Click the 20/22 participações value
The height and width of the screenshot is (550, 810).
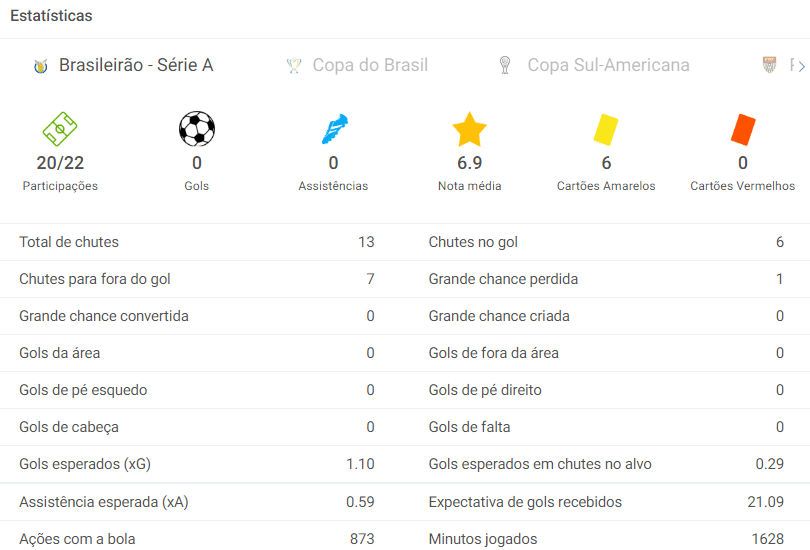coord(60,163)
